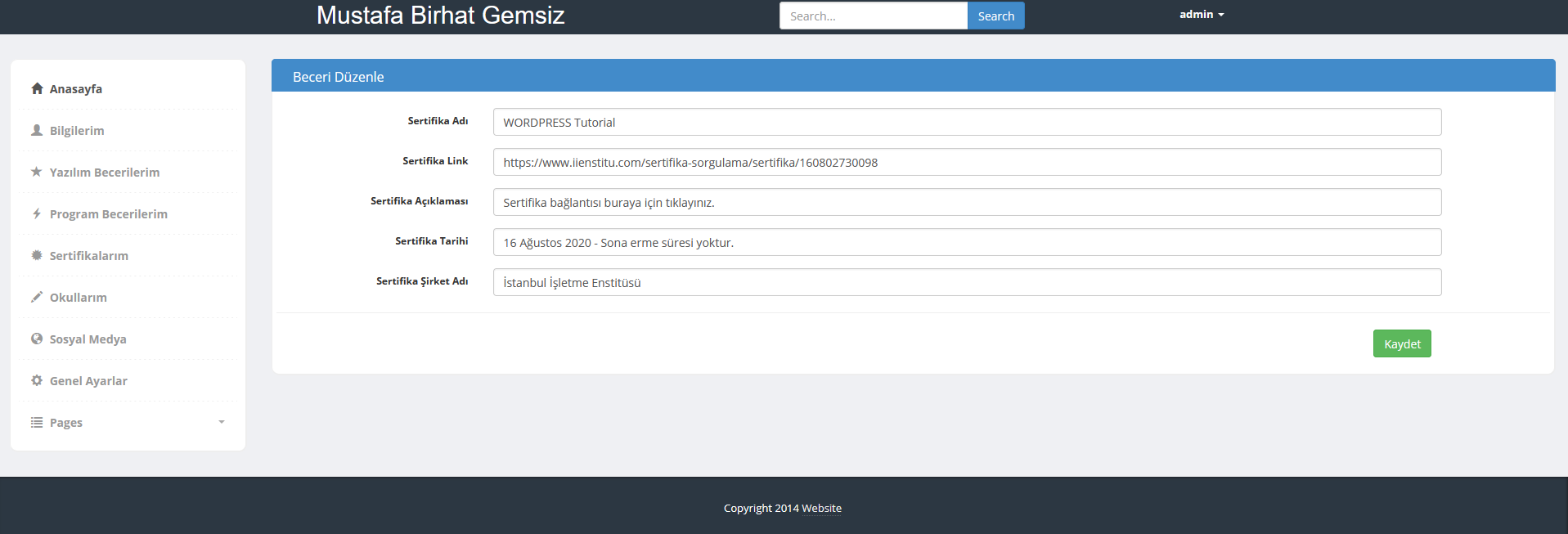Click the Mustafa Birhat Gemsiz site title

point(440,15)
